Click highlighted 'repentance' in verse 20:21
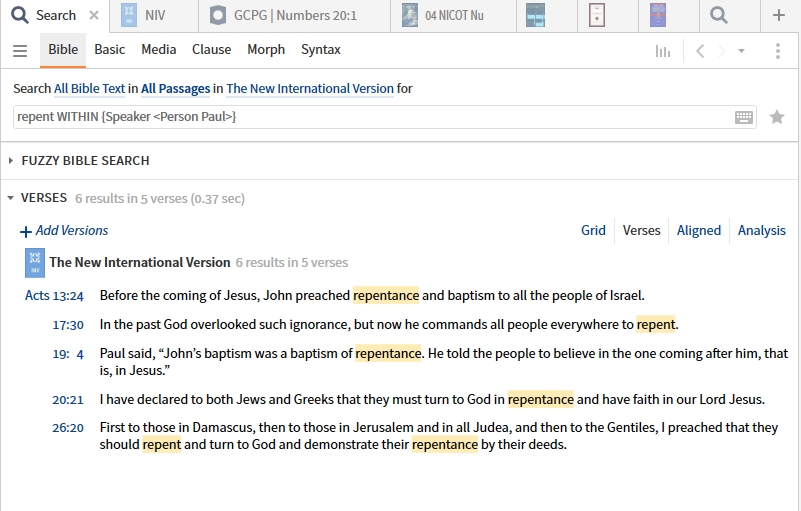 (x=540, y=399)
